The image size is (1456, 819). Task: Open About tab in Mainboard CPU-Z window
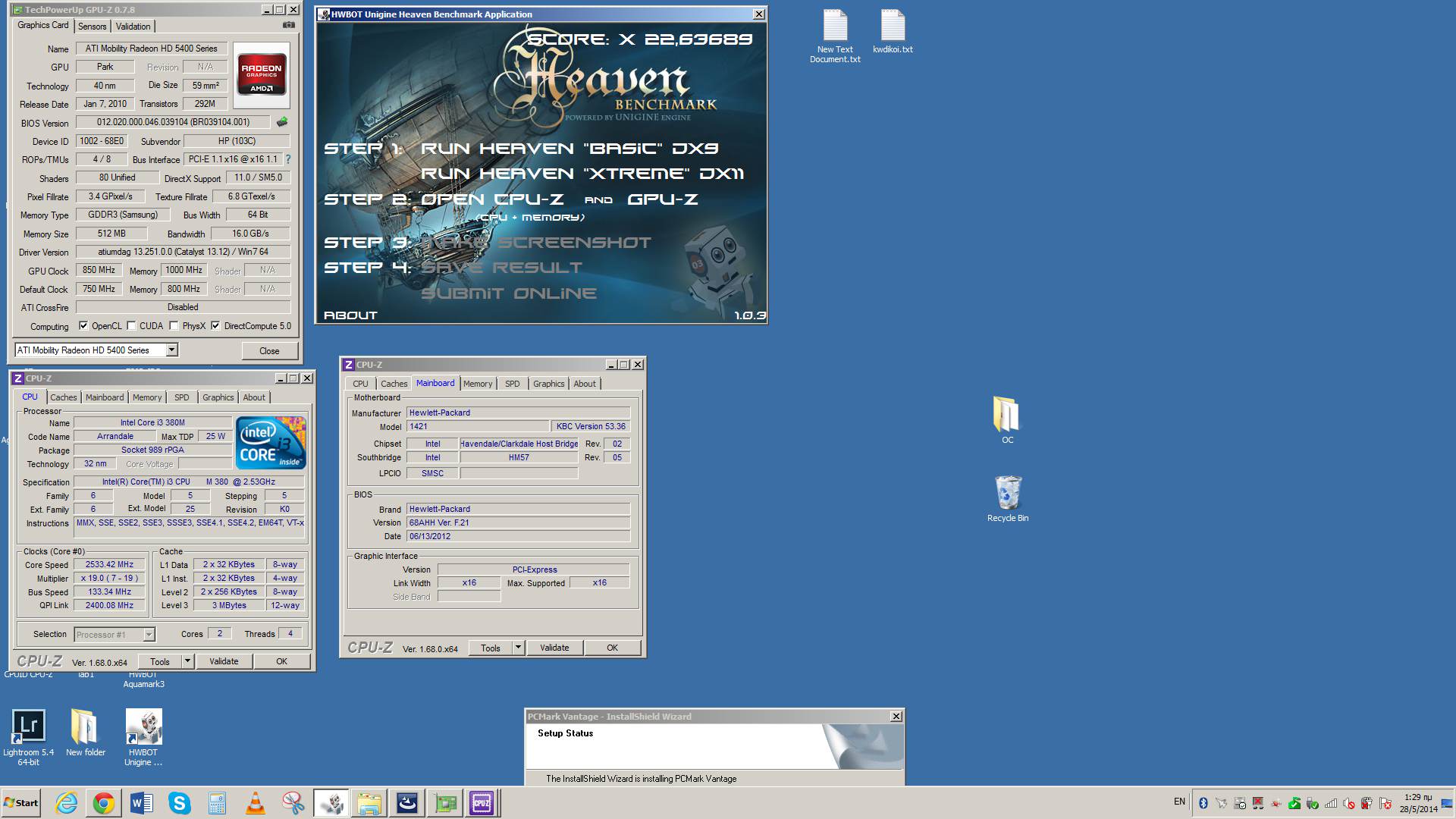click(585, 384)
